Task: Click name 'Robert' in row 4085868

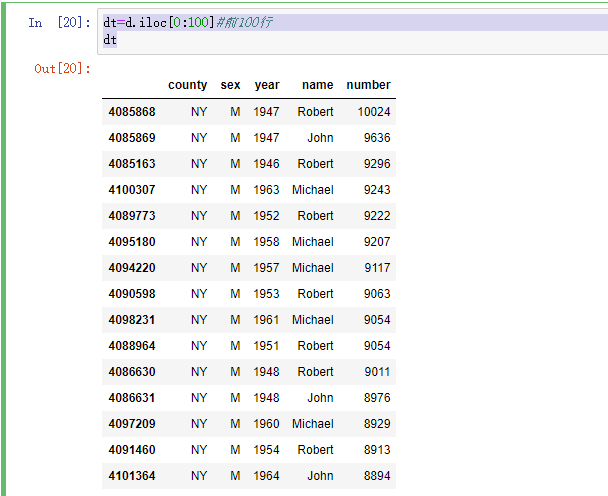Action: (315, 112)
